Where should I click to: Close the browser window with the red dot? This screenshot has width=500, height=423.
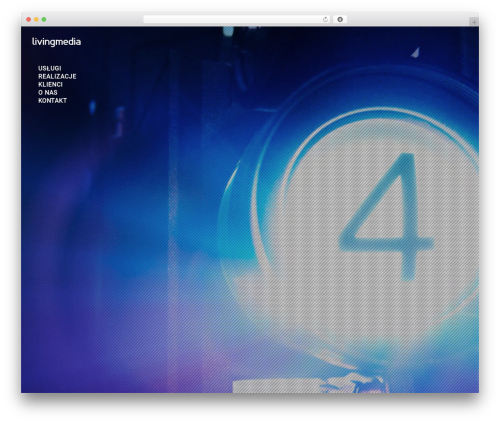(x=29, y=20)
